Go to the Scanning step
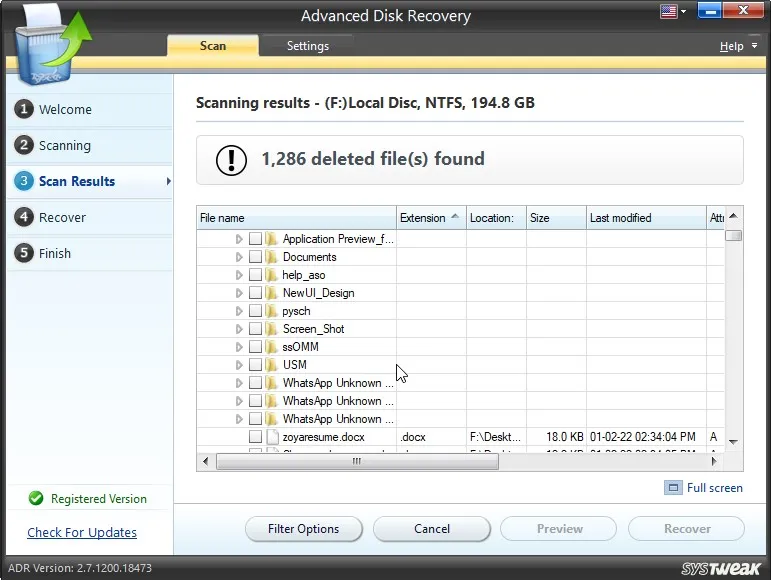The height and width of the screenshot is (580, 771). [90, 145]
